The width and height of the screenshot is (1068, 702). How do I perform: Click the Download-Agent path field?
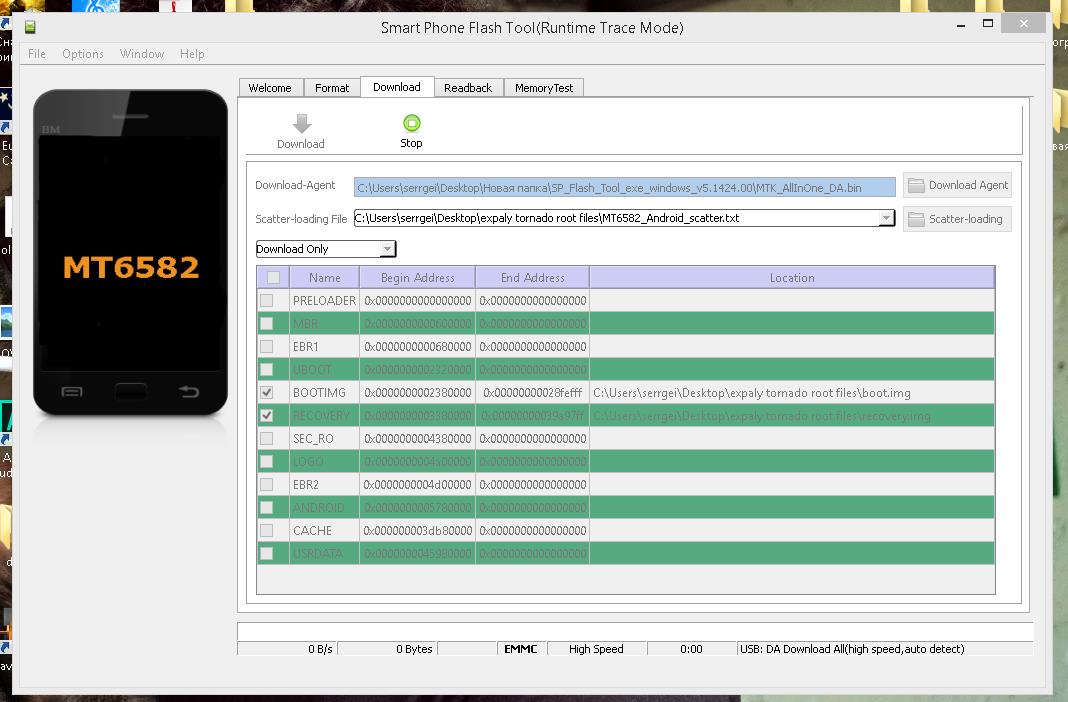pyautogui.click(x=624, y=187)
